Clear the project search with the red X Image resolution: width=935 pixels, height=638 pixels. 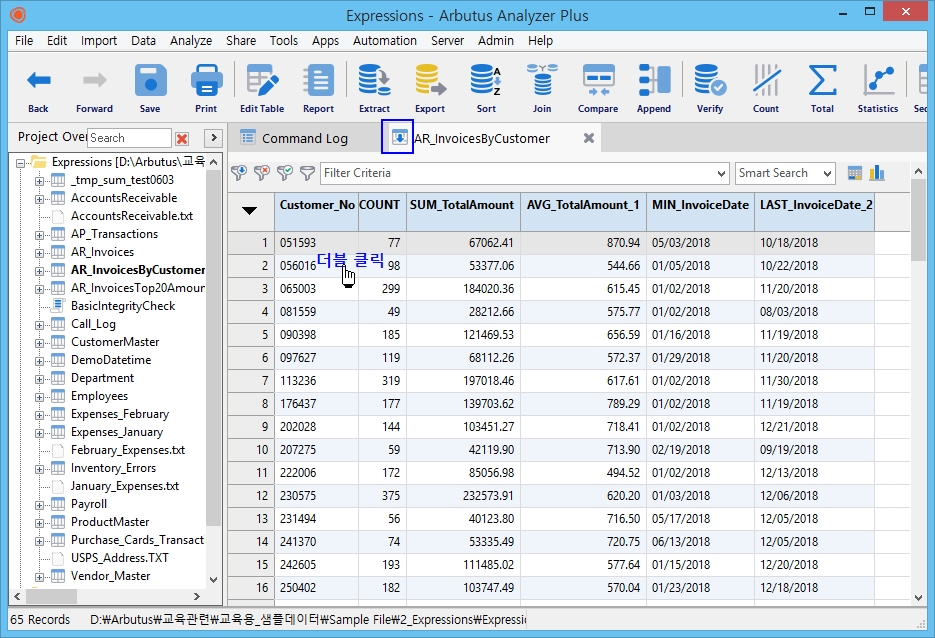pos(182,138)
